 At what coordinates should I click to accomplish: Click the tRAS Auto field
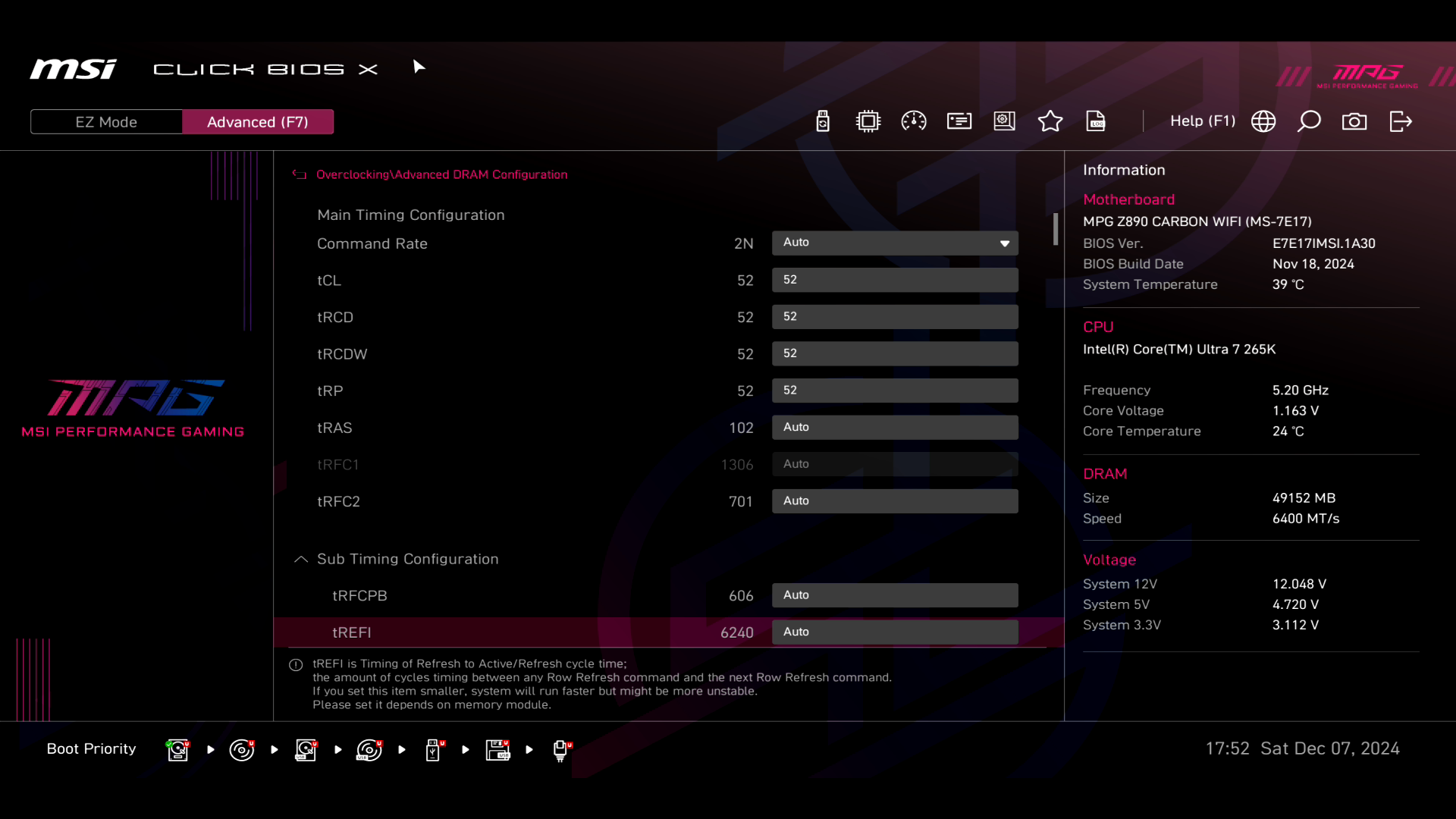895,428
